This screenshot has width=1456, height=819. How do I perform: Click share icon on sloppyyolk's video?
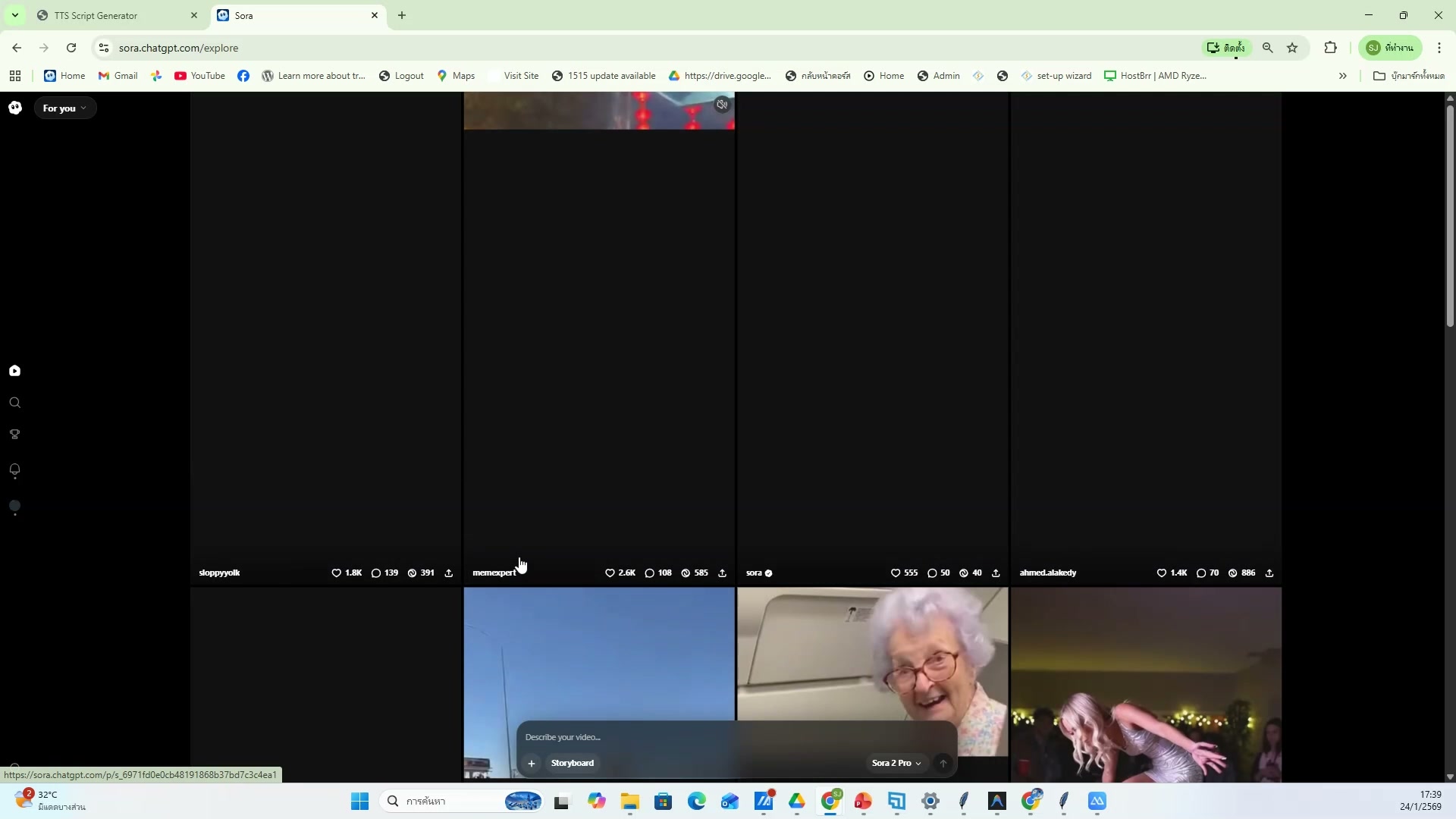point(449,573)
